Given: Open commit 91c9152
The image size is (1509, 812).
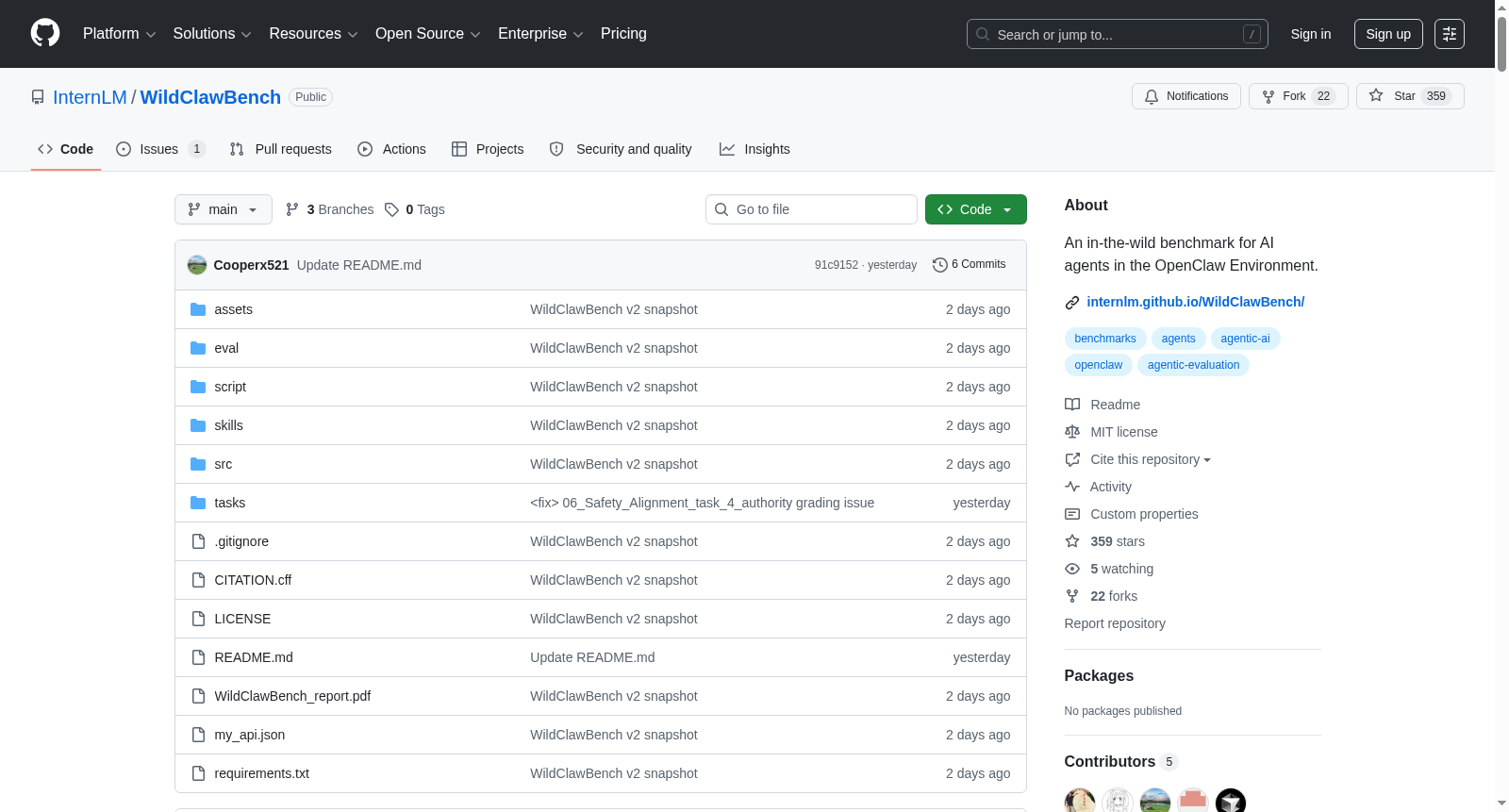Looking at the screenshot, I should [837, 265].
